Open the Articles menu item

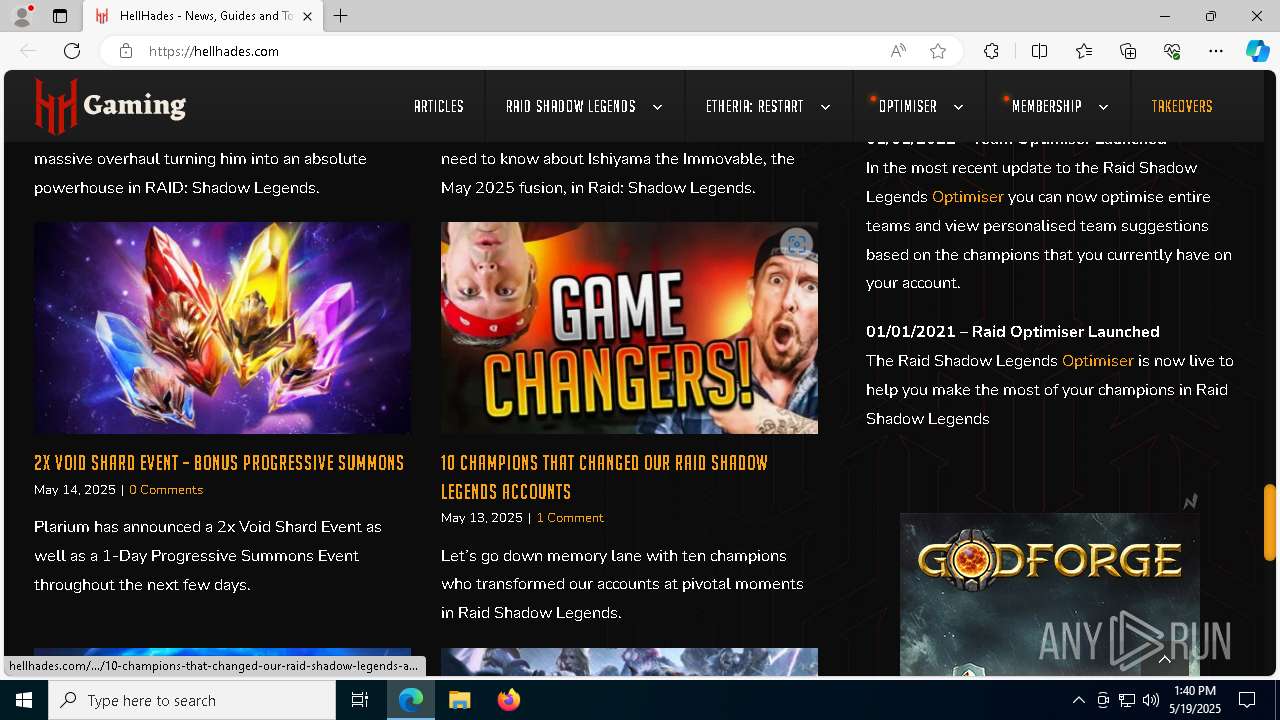tap(439, 106)
